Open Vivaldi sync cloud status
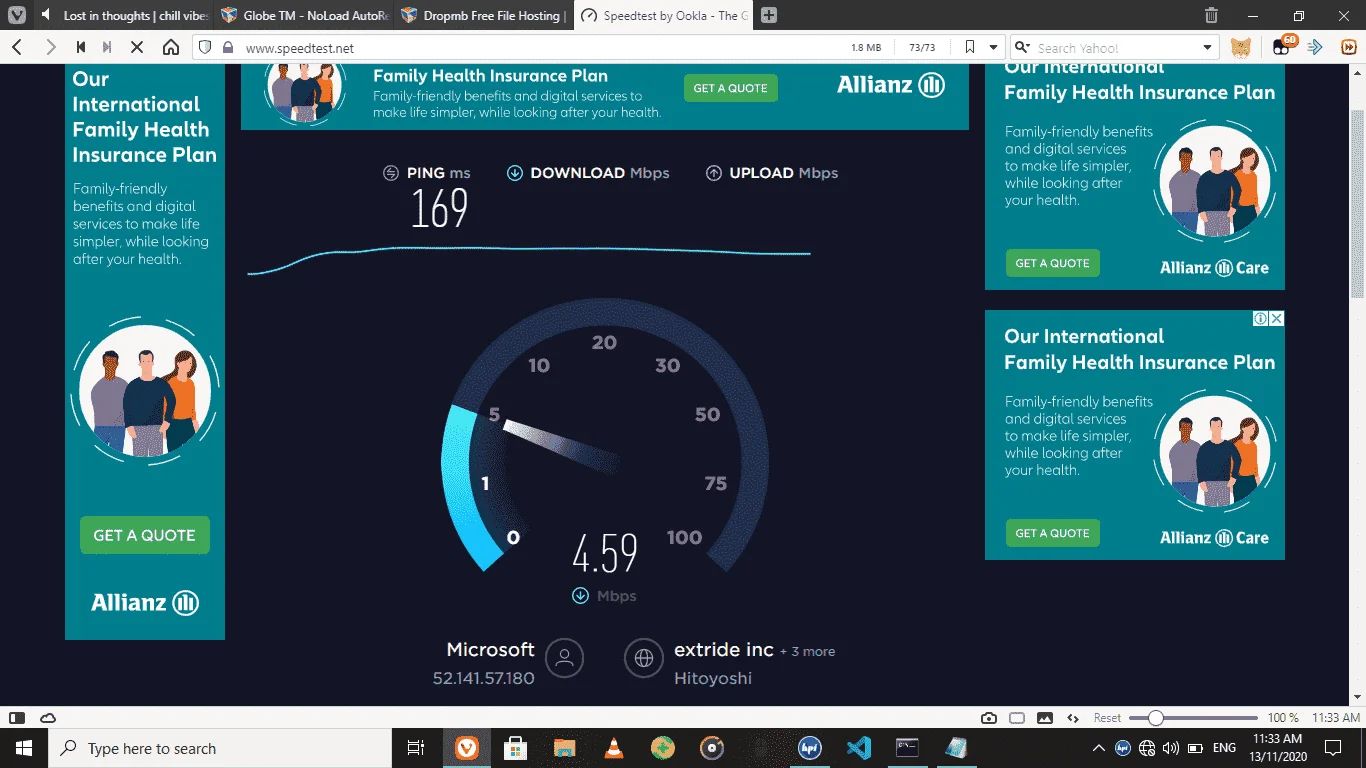Image resolution: width=1366 pixels, height=768 pixels. tap(47, 718)
